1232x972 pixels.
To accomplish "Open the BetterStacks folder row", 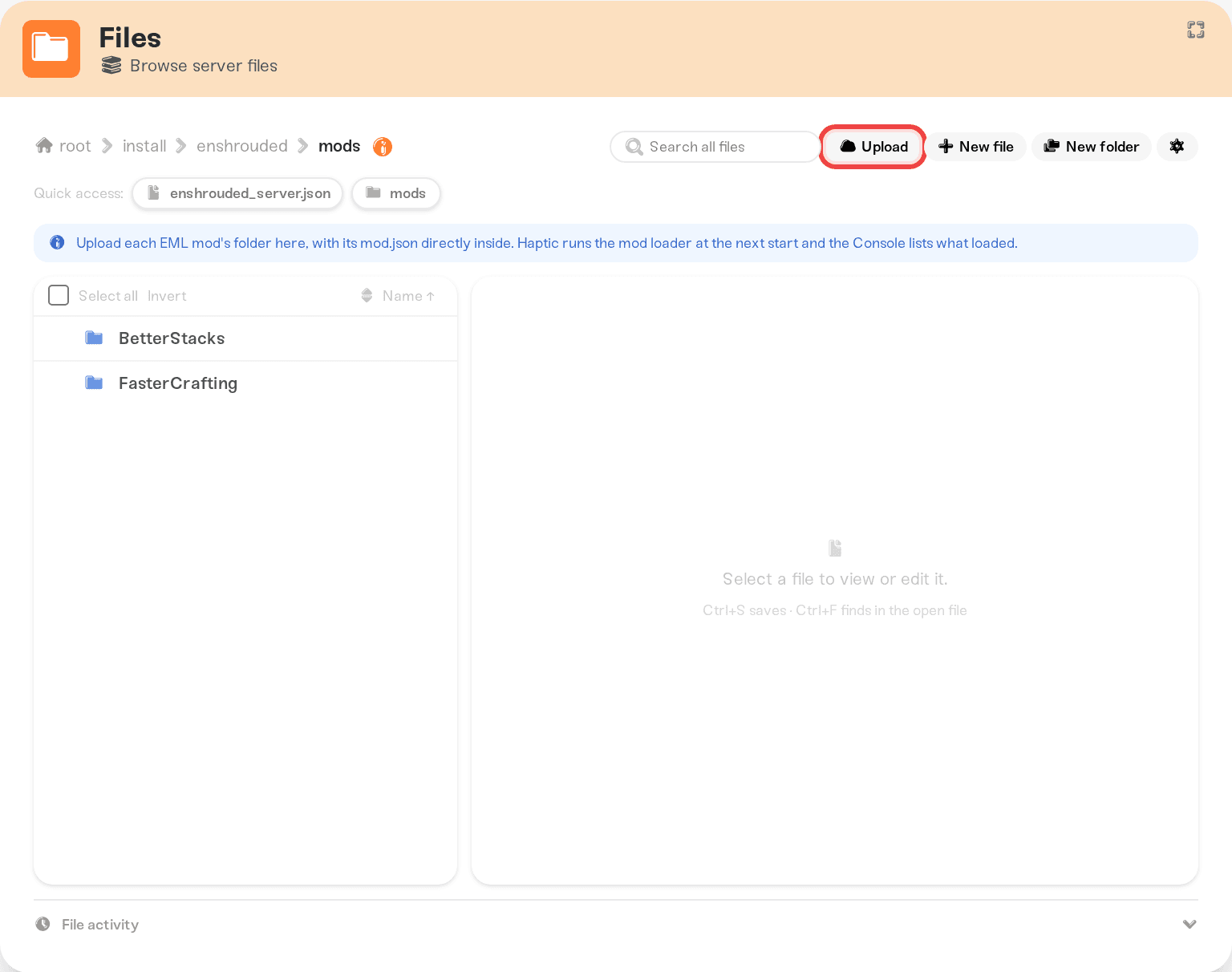I will click(245, 338).
